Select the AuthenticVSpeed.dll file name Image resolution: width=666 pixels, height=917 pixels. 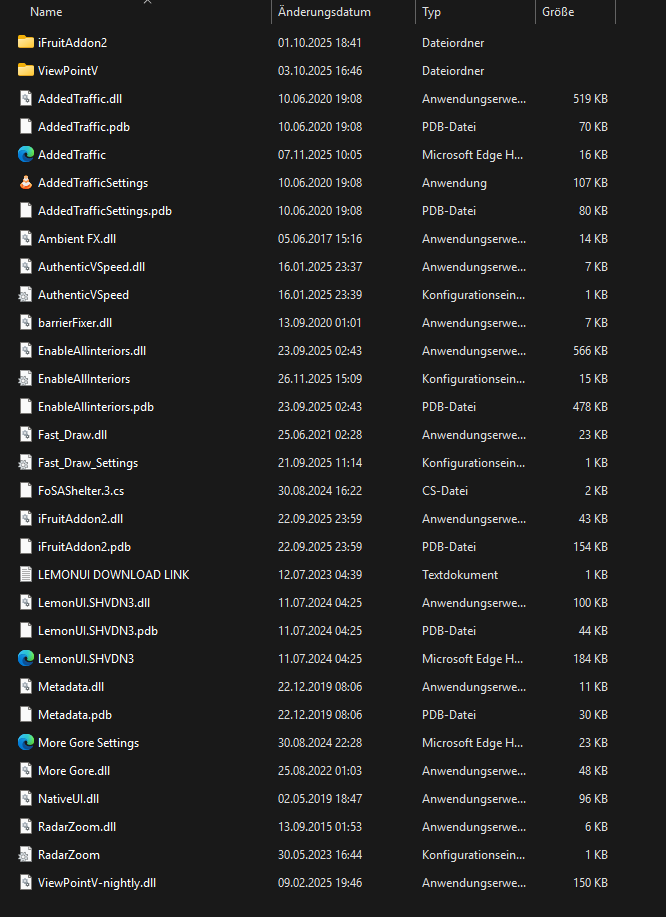click(x=91, y=267)
